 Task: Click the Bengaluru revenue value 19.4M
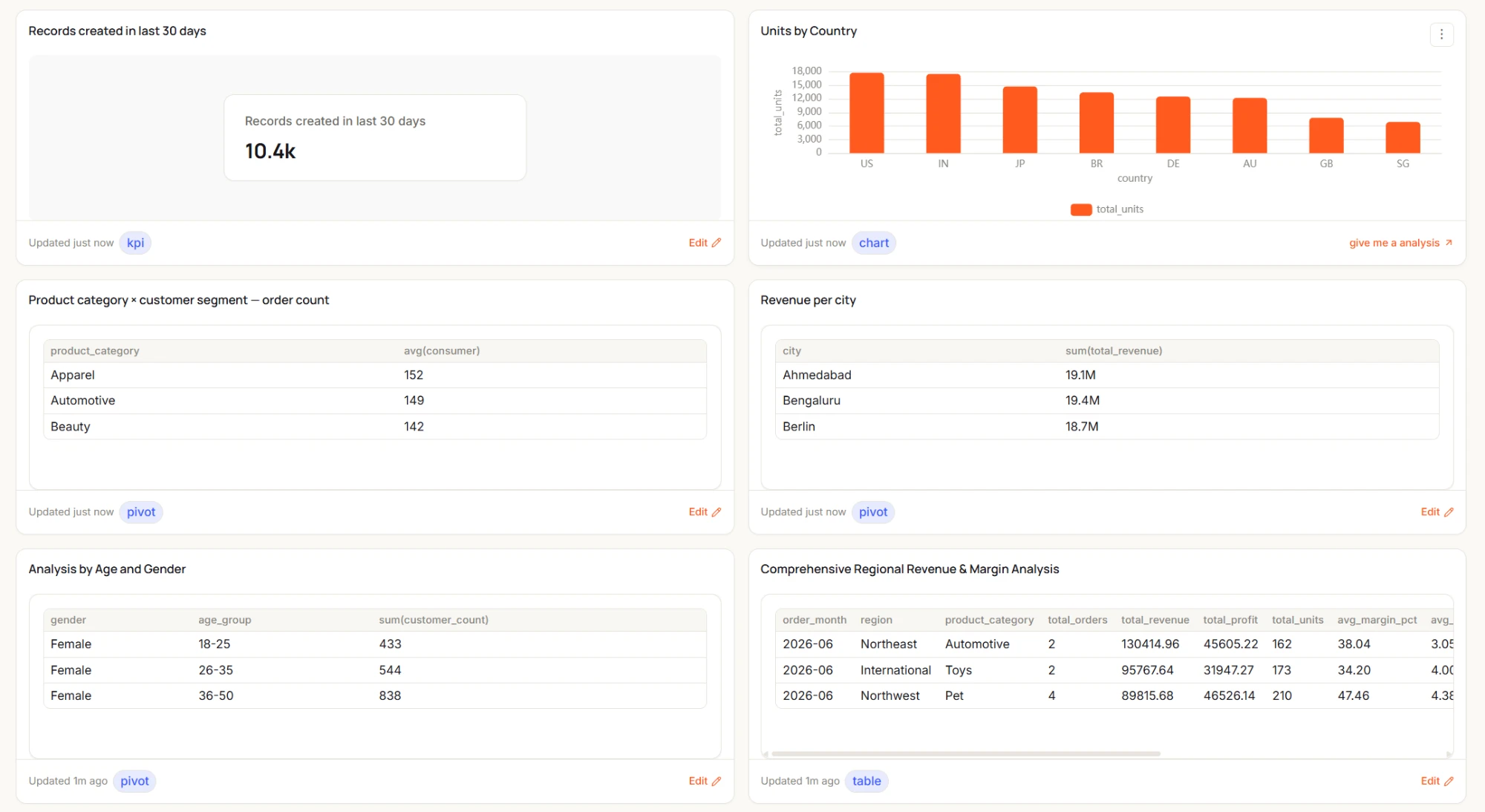pos(1083,401)
